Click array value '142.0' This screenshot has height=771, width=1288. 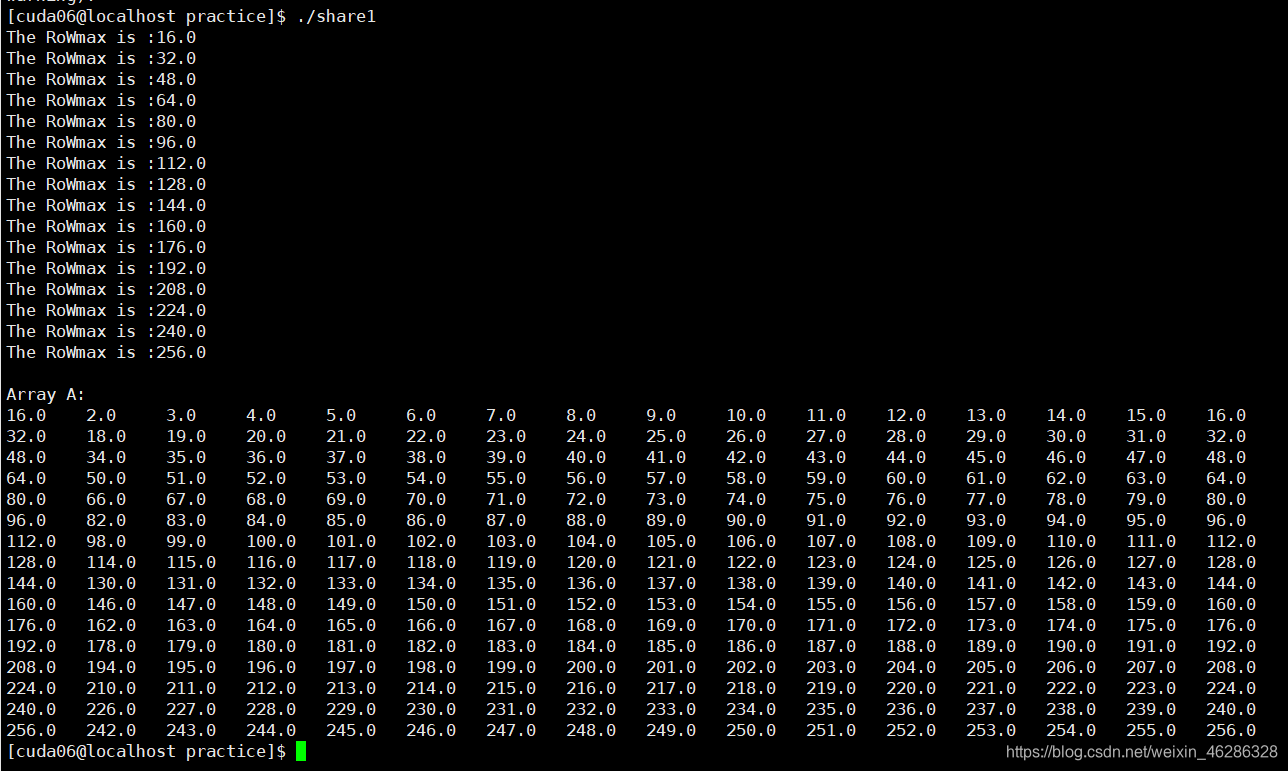[x=1071, y=584]
